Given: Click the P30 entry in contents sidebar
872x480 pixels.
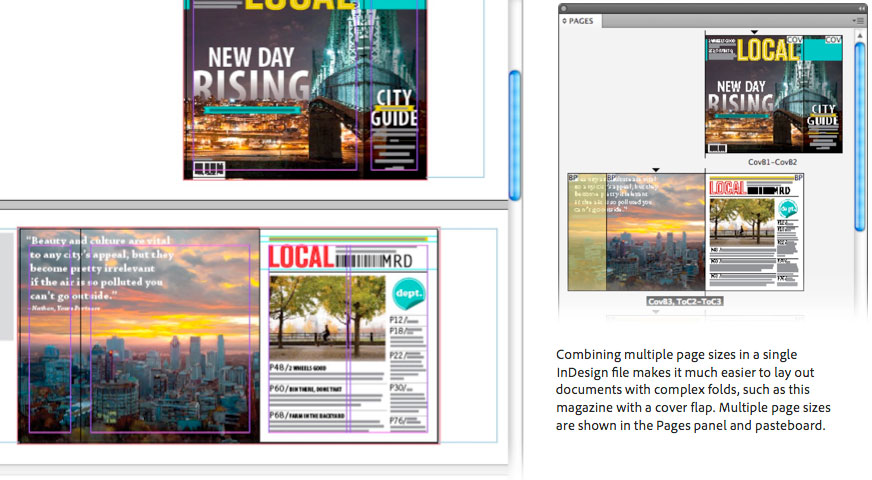Looking at the screenshot, I should [x=402, y=388].
